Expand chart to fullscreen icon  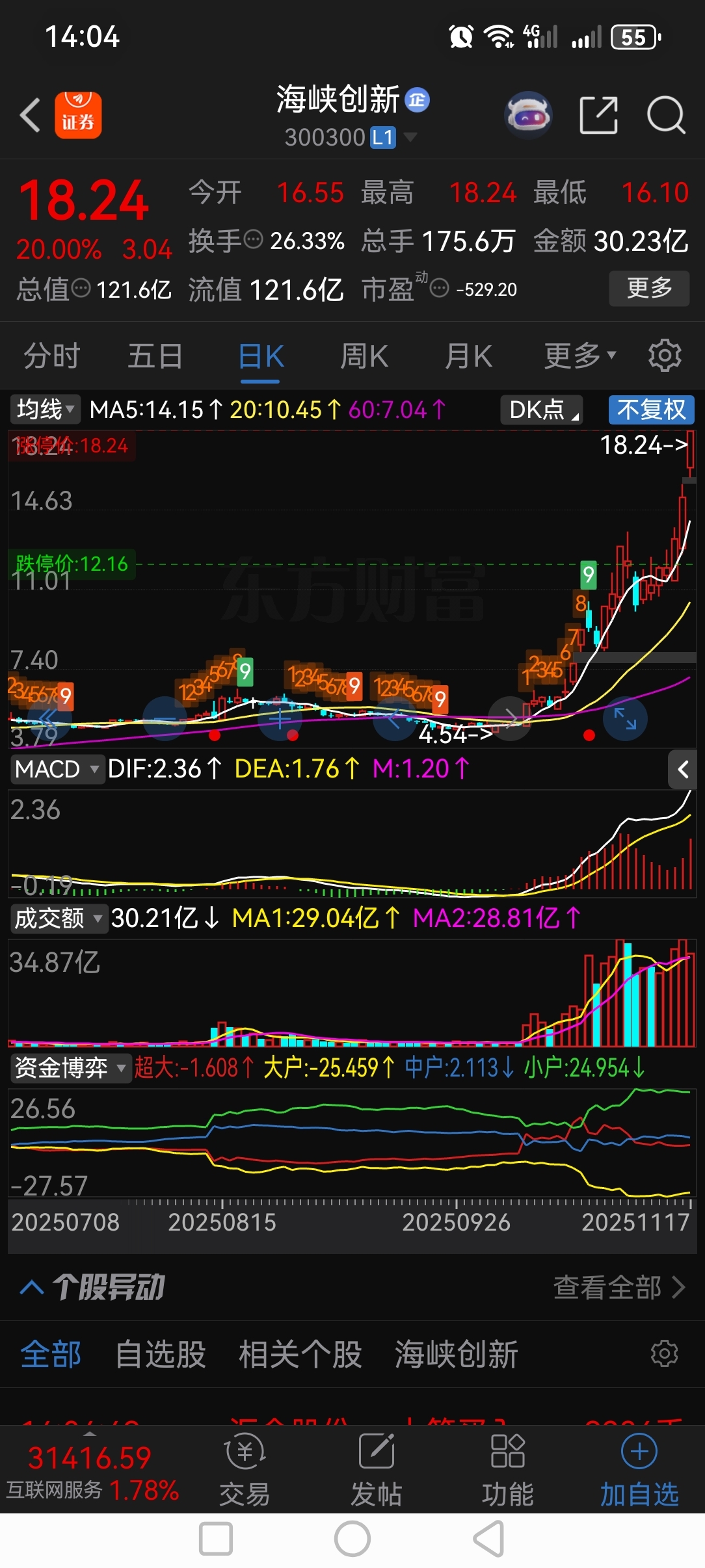(626, 718)
